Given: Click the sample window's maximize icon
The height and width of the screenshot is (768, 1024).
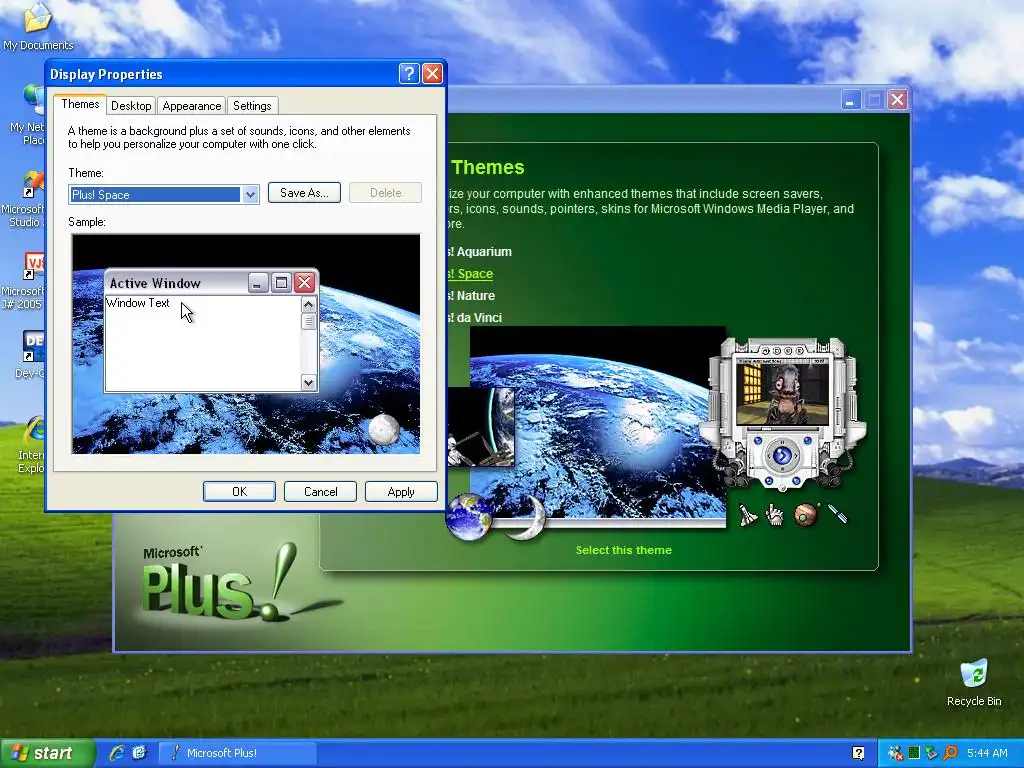Looking at the screenshot, I should point(281,283).
